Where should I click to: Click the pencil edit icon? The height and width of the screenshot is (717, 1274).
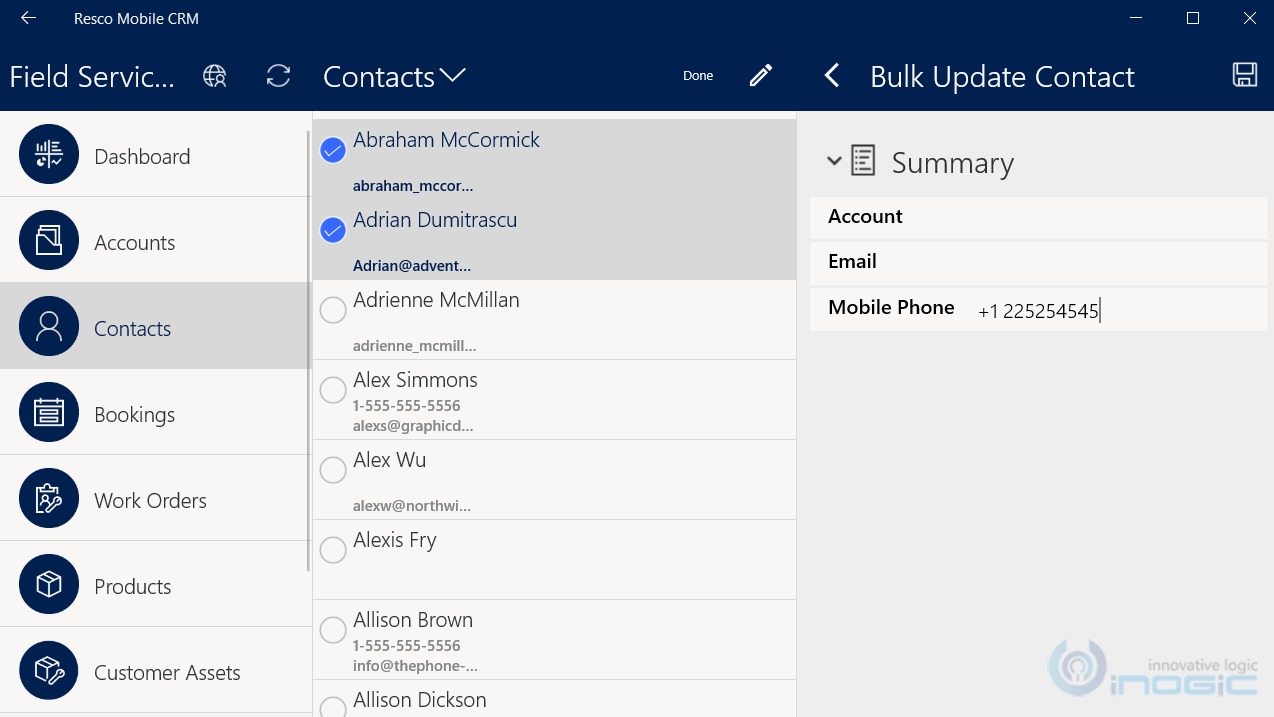(x=761, y=76)
